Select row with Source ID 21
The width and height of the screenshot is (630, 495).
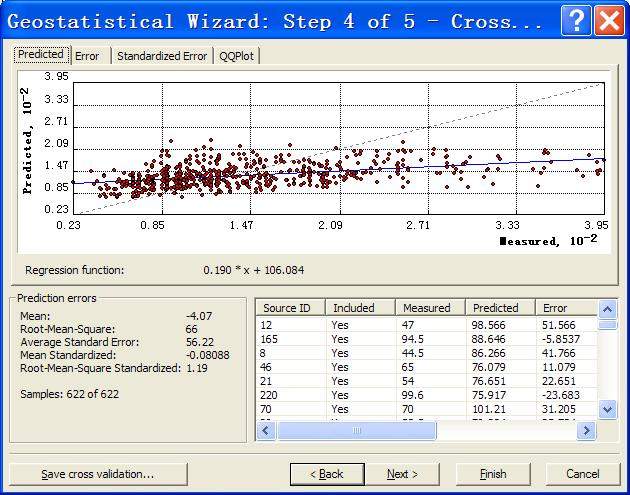point(427,381)
